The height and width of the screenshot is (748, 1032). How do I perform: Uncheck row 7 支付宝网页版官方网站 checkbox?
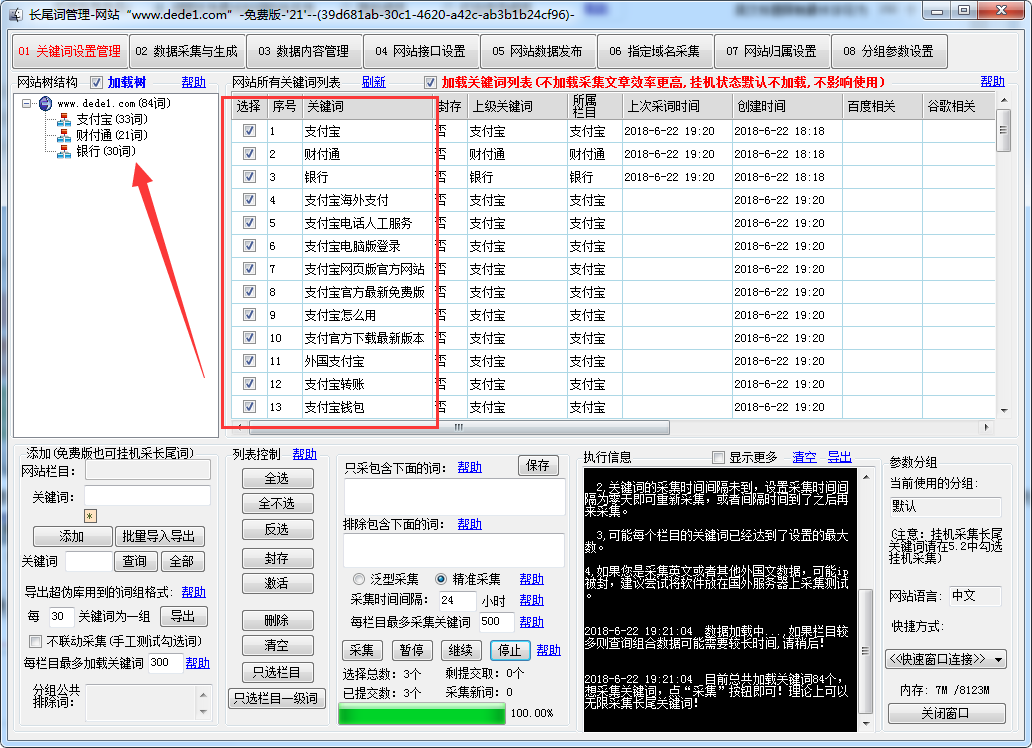(249, 269)
